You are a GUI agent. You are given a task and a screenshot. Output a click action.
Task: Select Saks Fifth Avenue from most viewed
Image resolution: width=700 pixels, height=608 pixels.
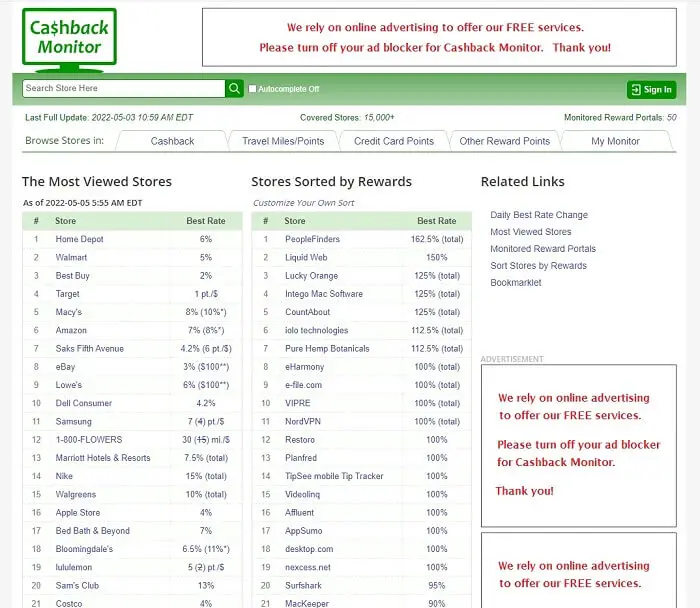[x=90, y=349]
